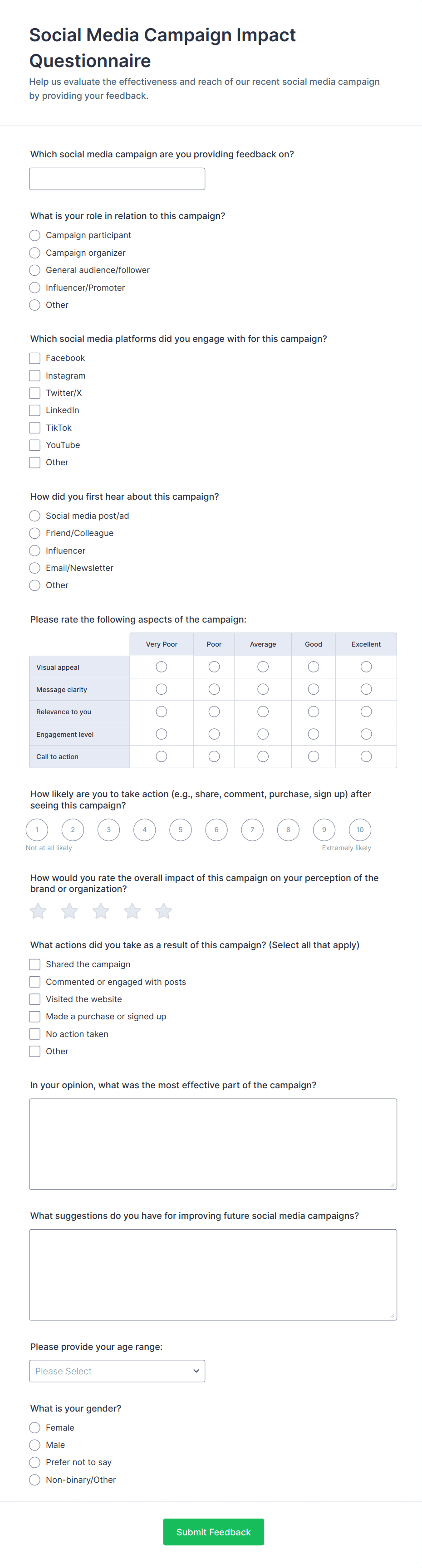The width and height of the screenshot is (422, 1568).
Task: Rate Visual appeal as Excellent
Action: pos(366,667)
